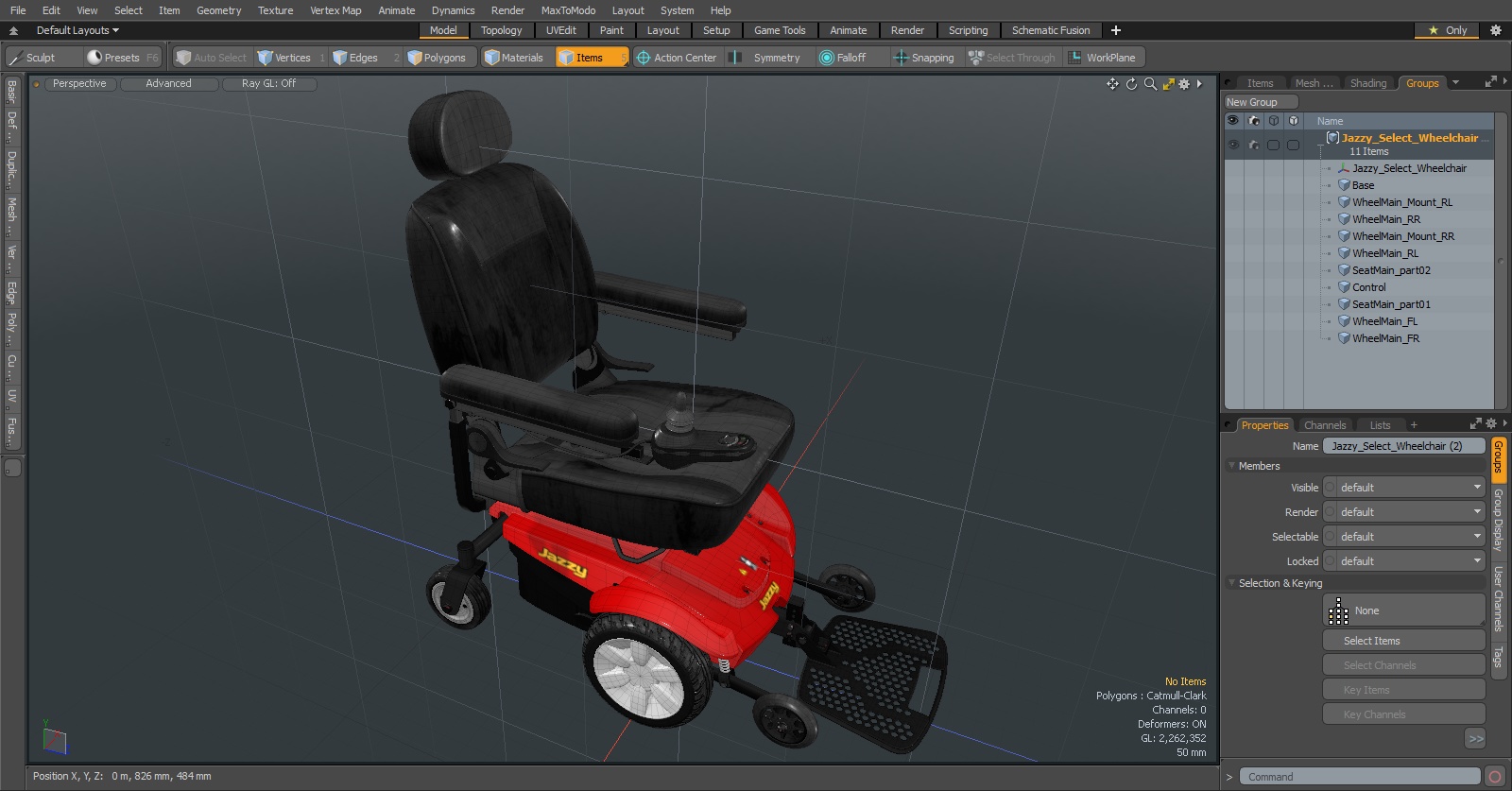Screen dimensions: 1512x791
Task: Toggle render column of Jazzy_Select_Wheelchair group
Action: click(x=1253, y=146)
